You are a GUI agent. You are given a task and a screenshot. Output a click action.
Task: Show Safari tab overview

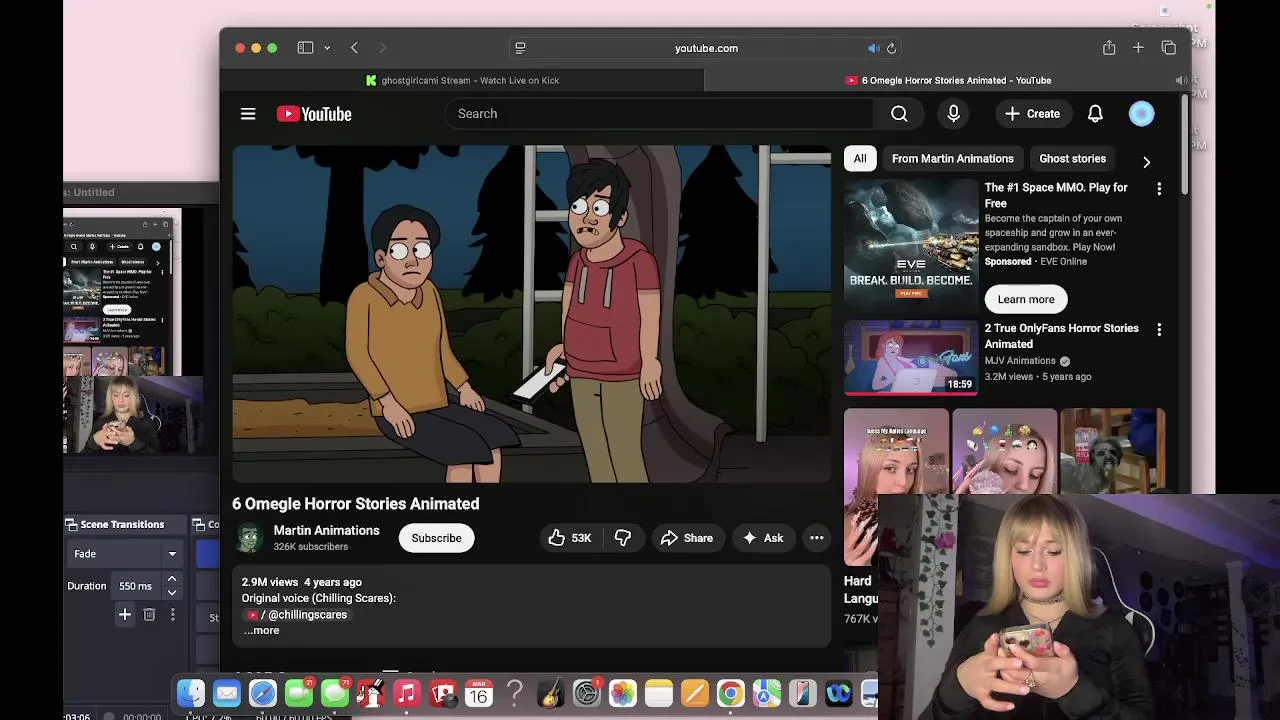[x=1168, y=48]
